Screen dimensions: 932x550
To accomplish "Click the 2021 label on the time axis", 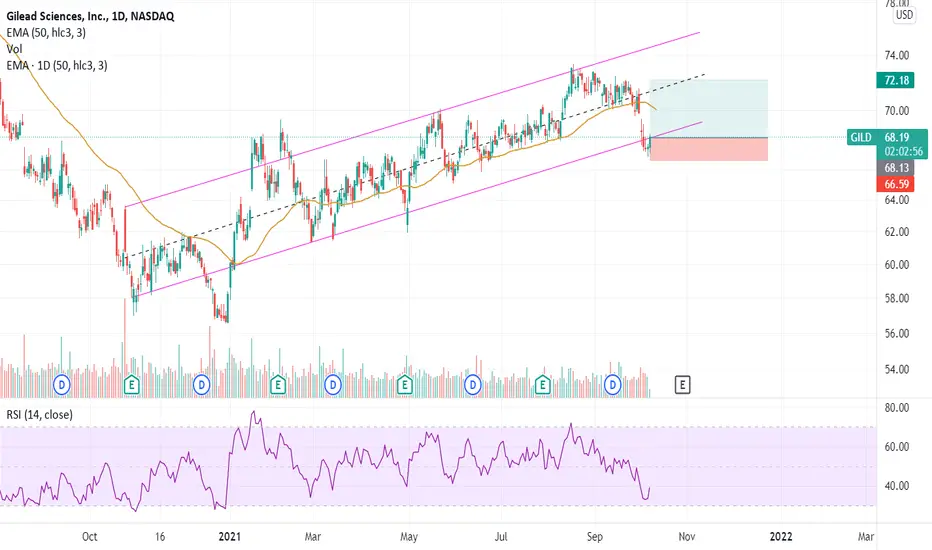I will (x=229, y=537).
